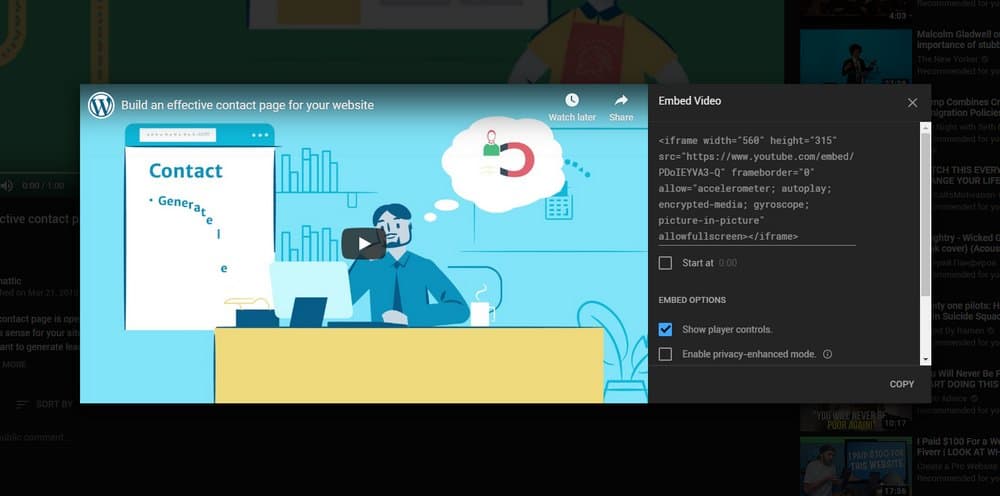This screenshot has height=496, width=1000.
Task: Close the Embed Video dialog
Action: pos(912,102)
